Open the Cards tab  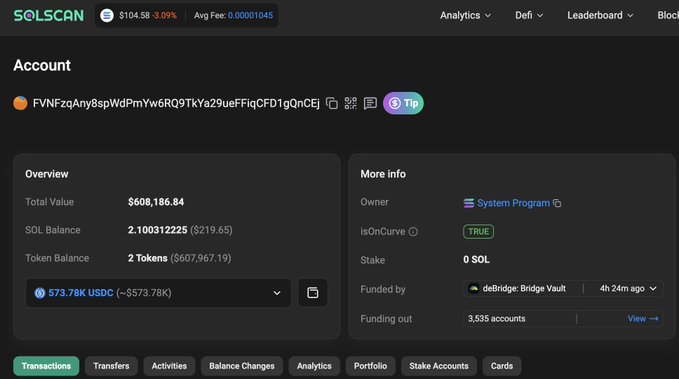502,366
